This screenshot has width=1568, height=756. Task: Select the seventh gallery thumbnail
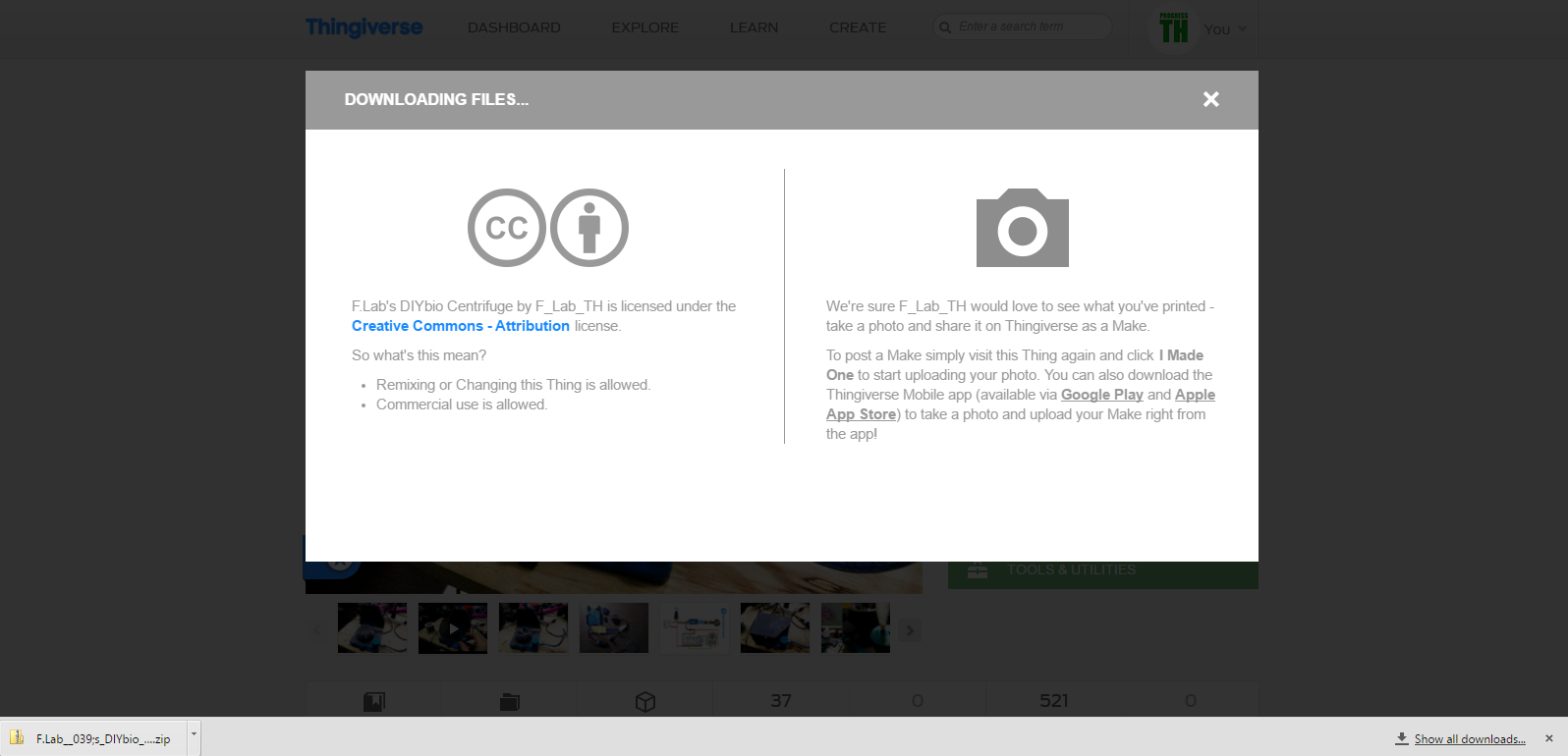click(x=856, y=628)
